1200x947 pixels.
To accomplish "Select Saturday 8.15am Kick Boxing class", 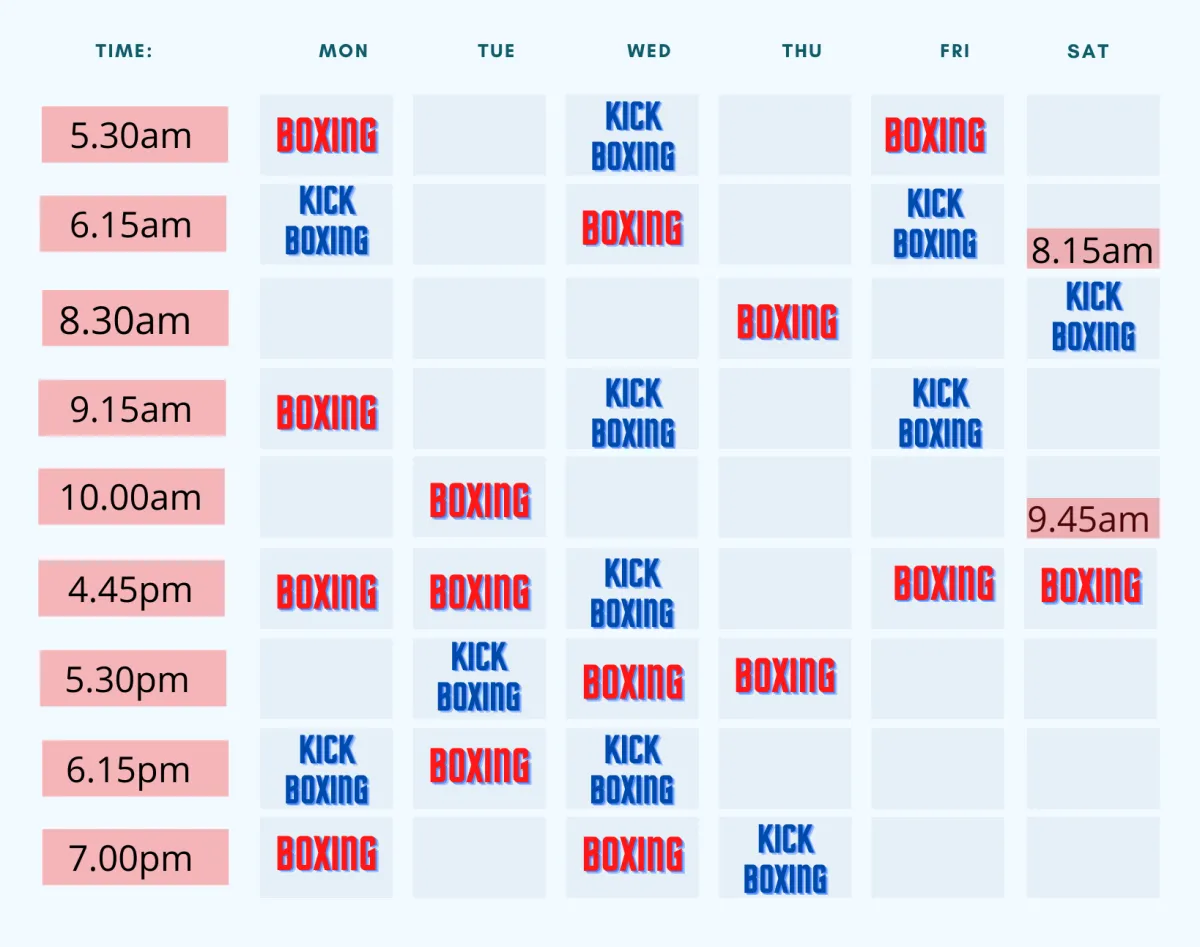I will tap(1093, 318).
